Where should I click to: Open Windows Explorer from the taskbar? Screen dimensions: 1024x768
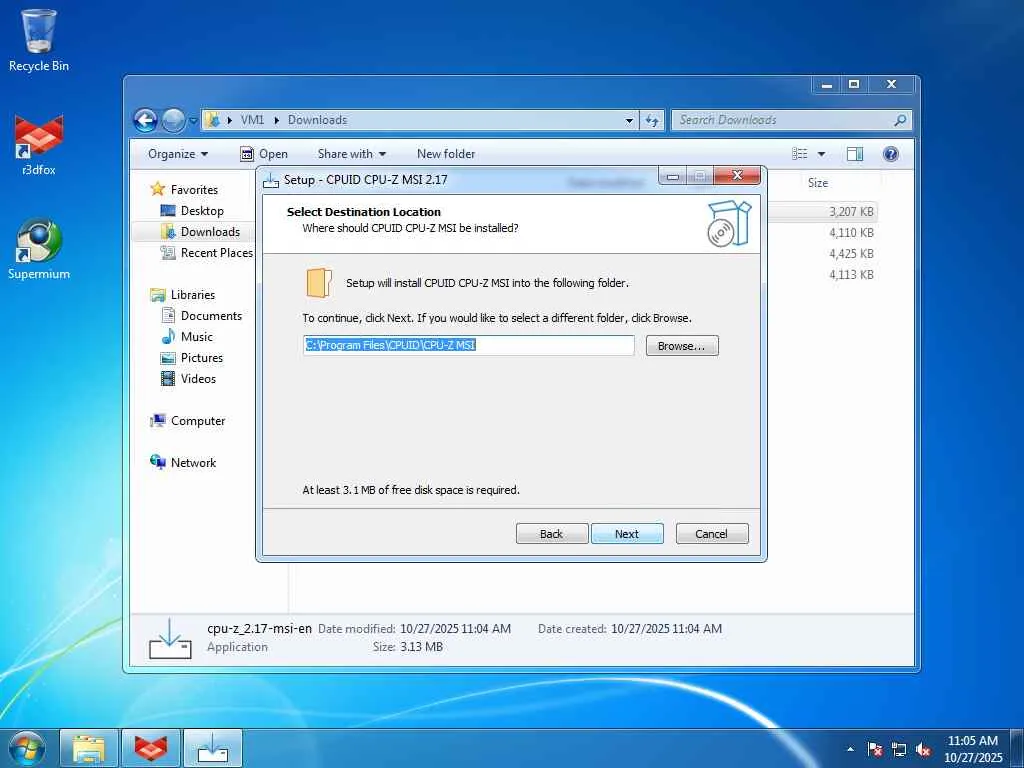(x=89, y=748)
